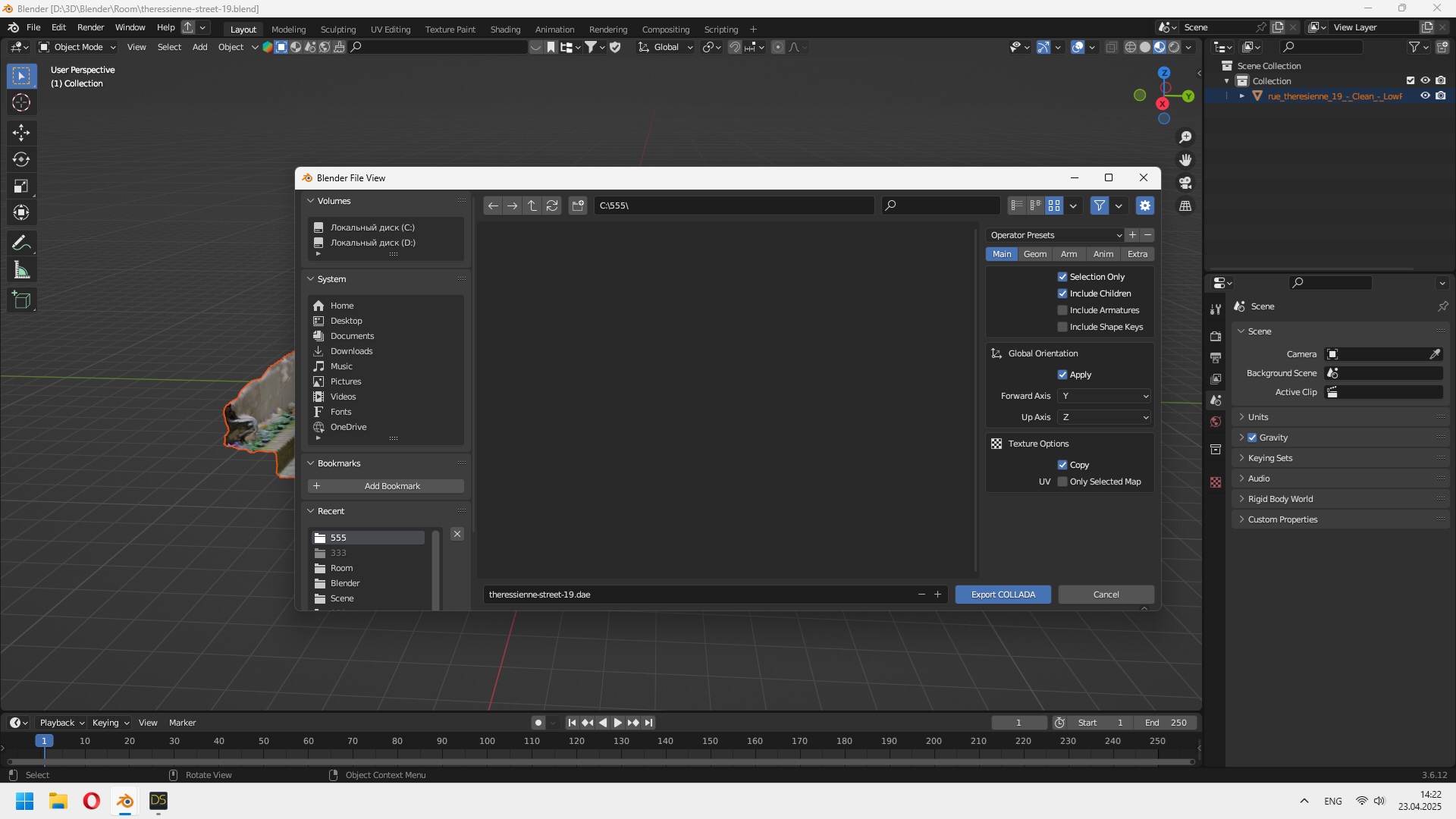
Task: Select the Cursor tool in viewport toolbar
Action: 21,102
